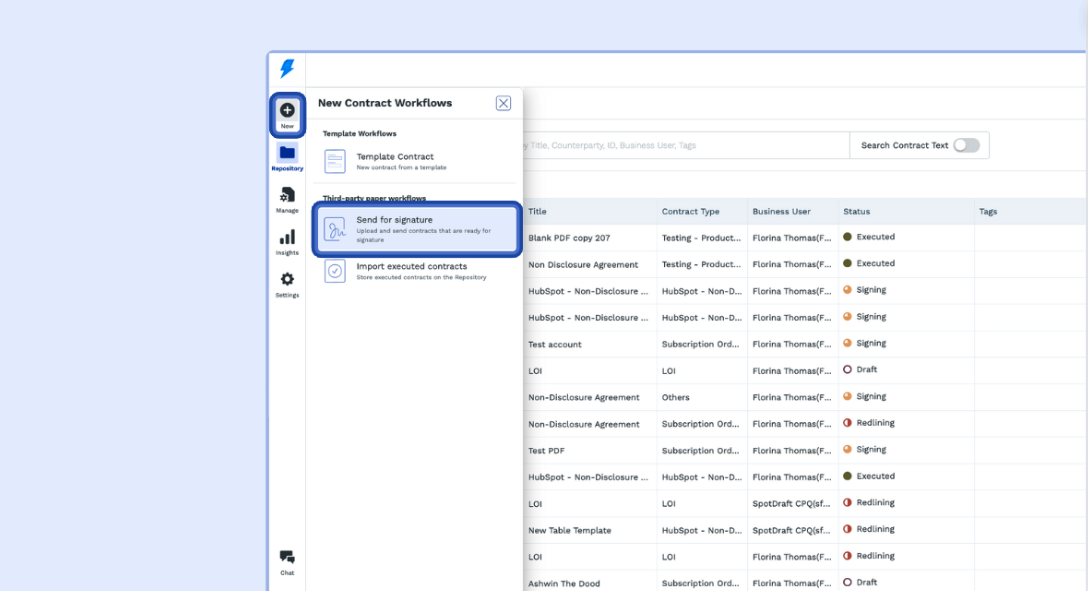Click the SpotDraft lightning bolt logo
Screen dimensions: 1088x591
tap(287, 68)
